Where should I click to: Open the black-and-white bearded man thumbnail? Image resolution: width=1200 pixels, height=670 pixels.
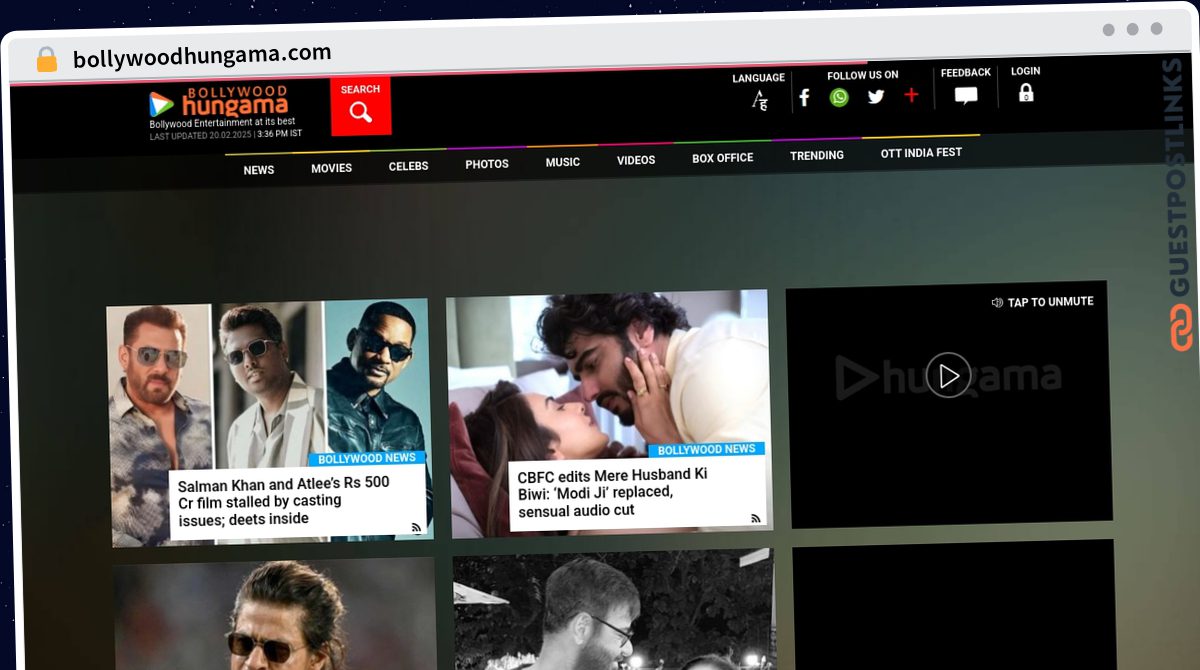614,609
